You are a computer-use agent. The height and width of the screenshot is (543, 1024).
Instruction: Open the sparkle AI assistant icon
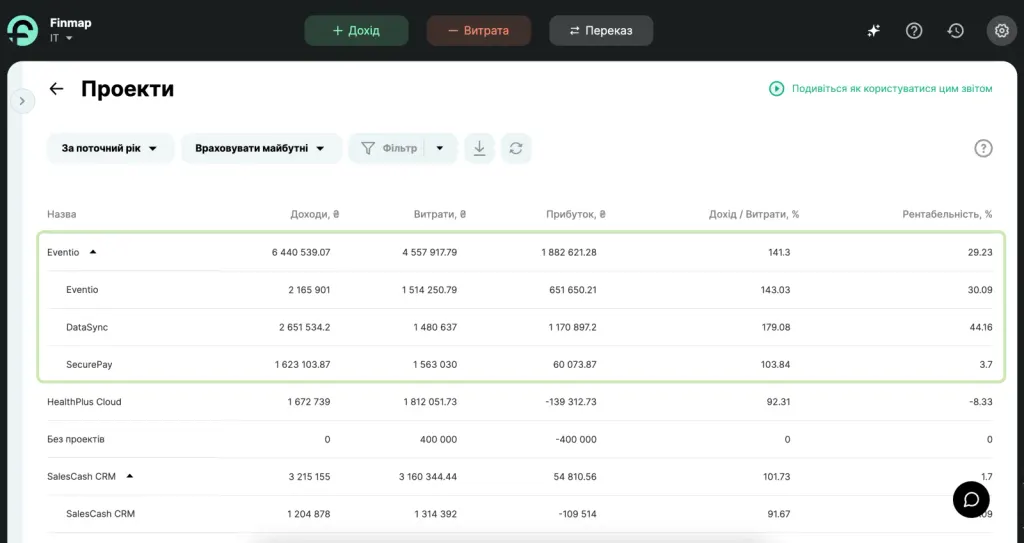pyautogui.click(x=873, y=31)
